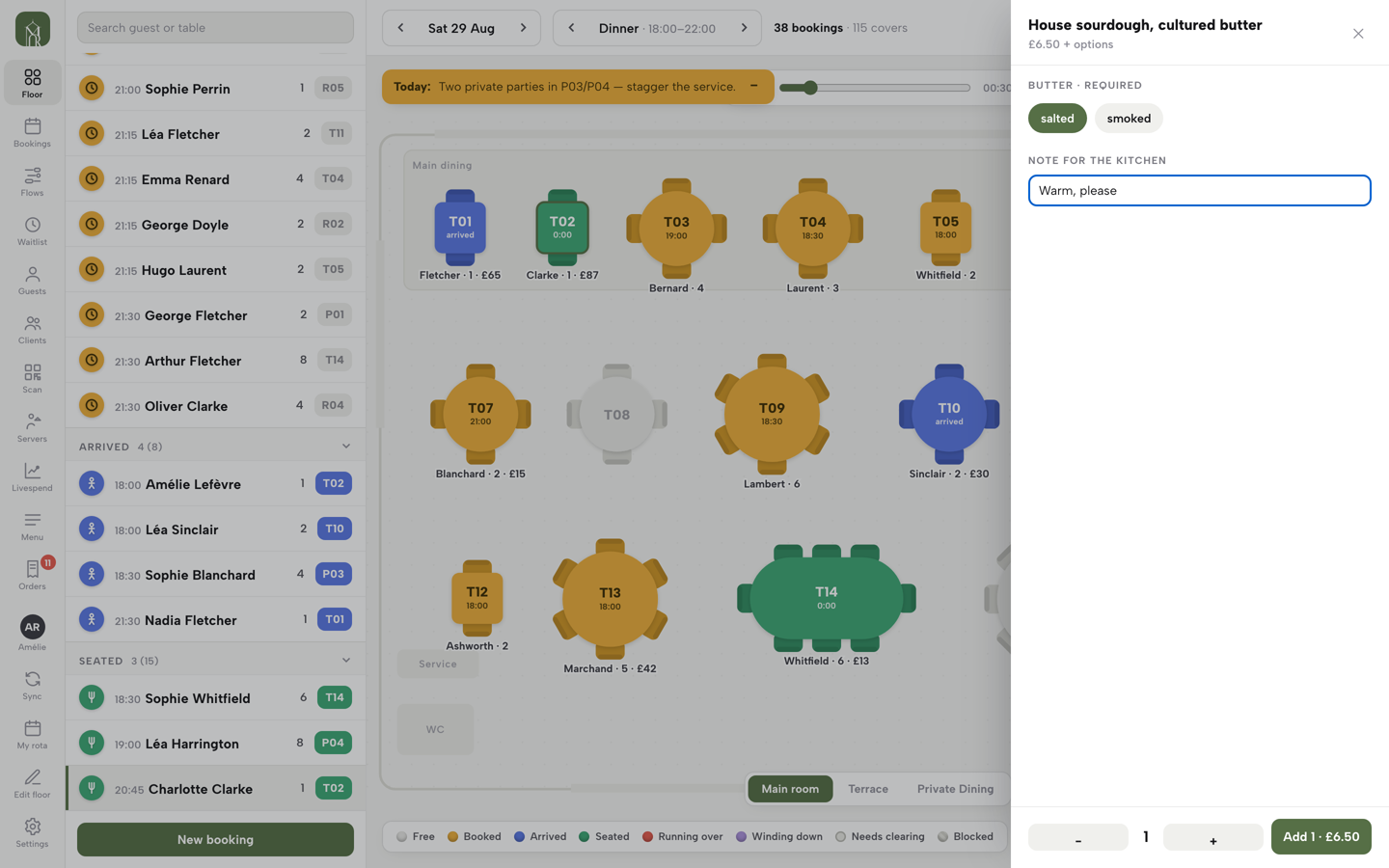Select smoked butter option
The image size is (1389, 868).
(x=1129, y=119)
